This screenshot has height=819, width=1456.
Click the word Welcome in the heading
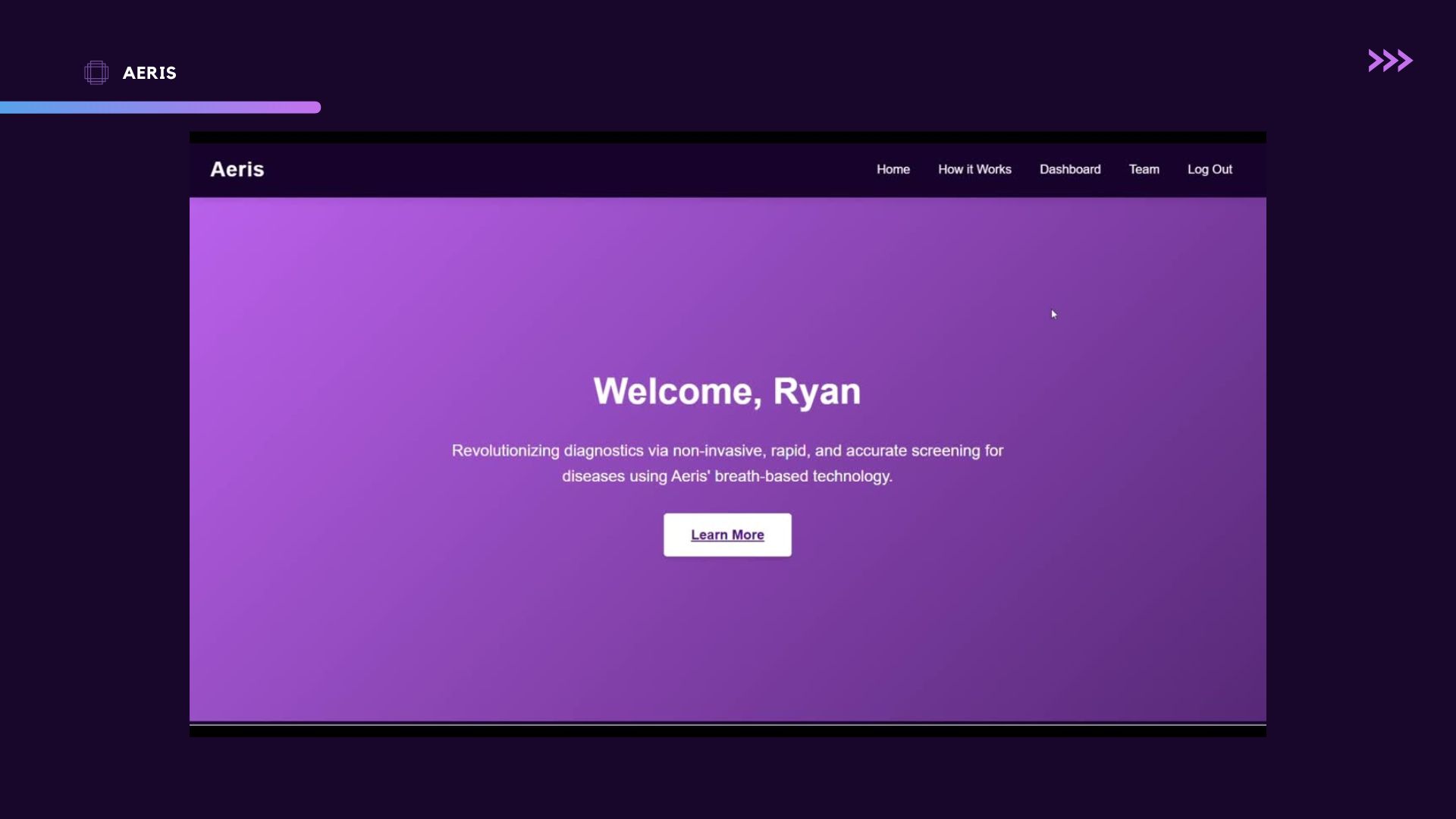point(673,391)
